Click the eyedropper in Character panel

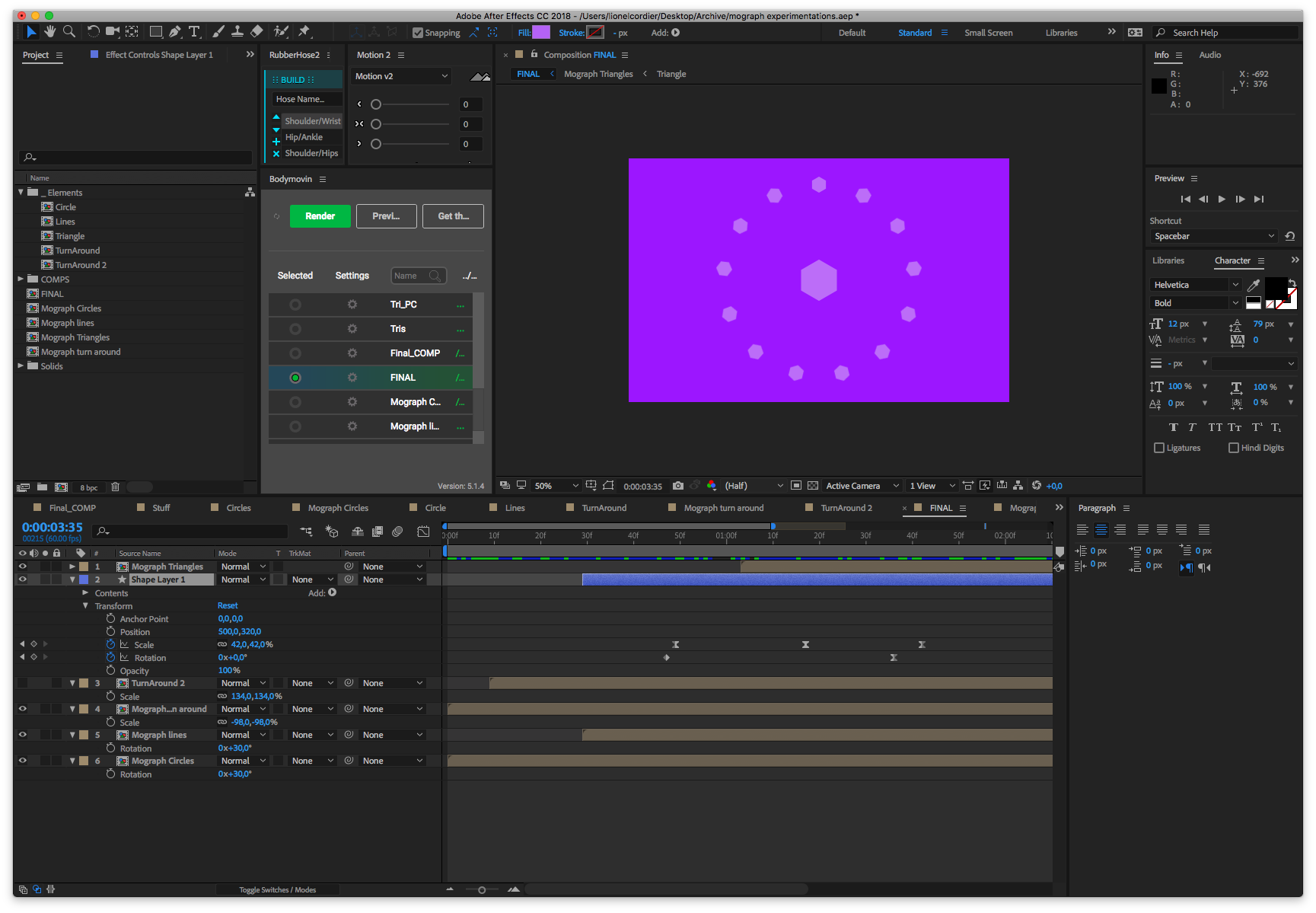pos(1254,285)
